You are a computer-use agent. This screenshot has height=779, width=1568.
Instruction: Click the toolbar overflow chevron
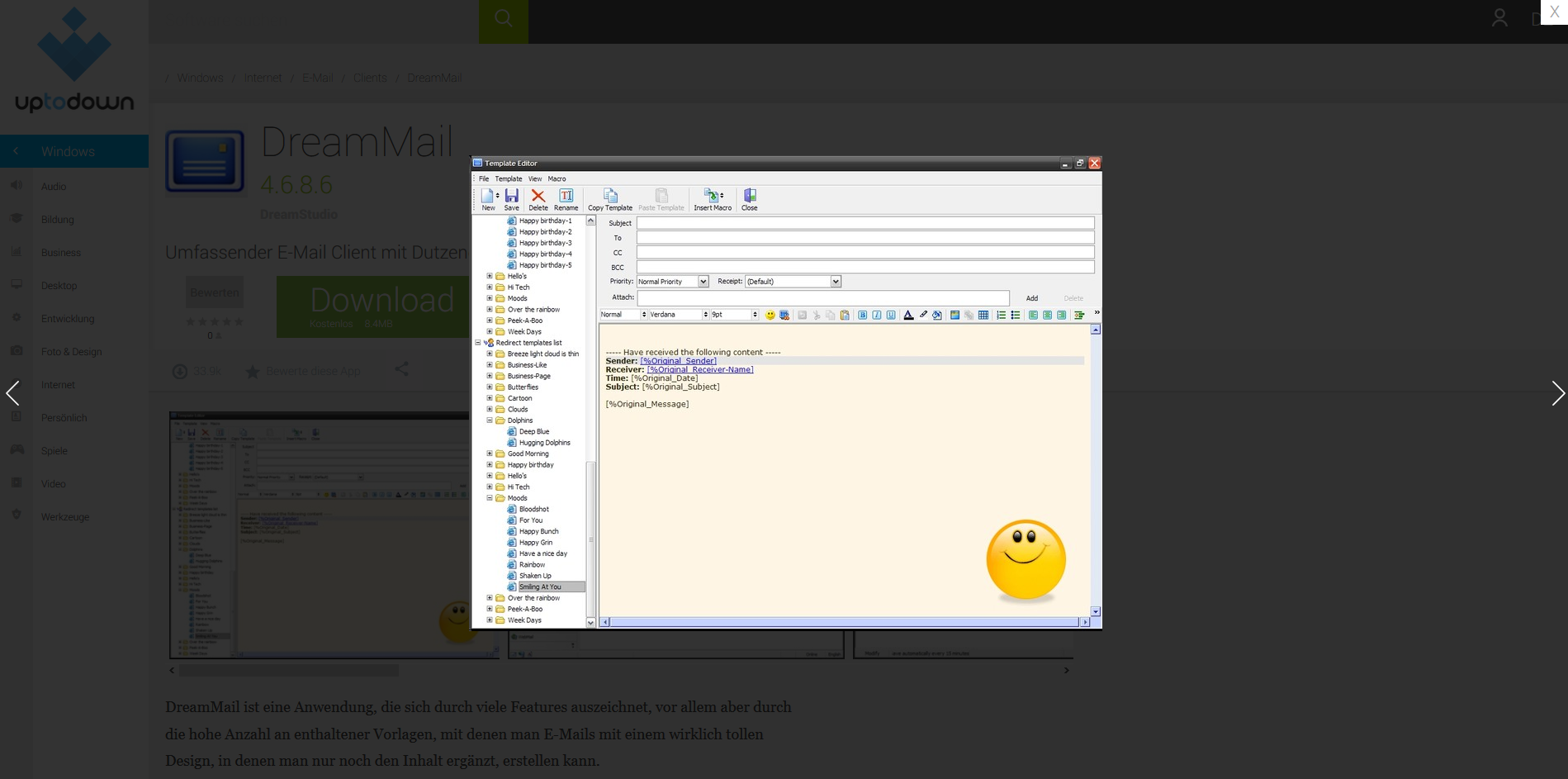(x=1097, y=312)
